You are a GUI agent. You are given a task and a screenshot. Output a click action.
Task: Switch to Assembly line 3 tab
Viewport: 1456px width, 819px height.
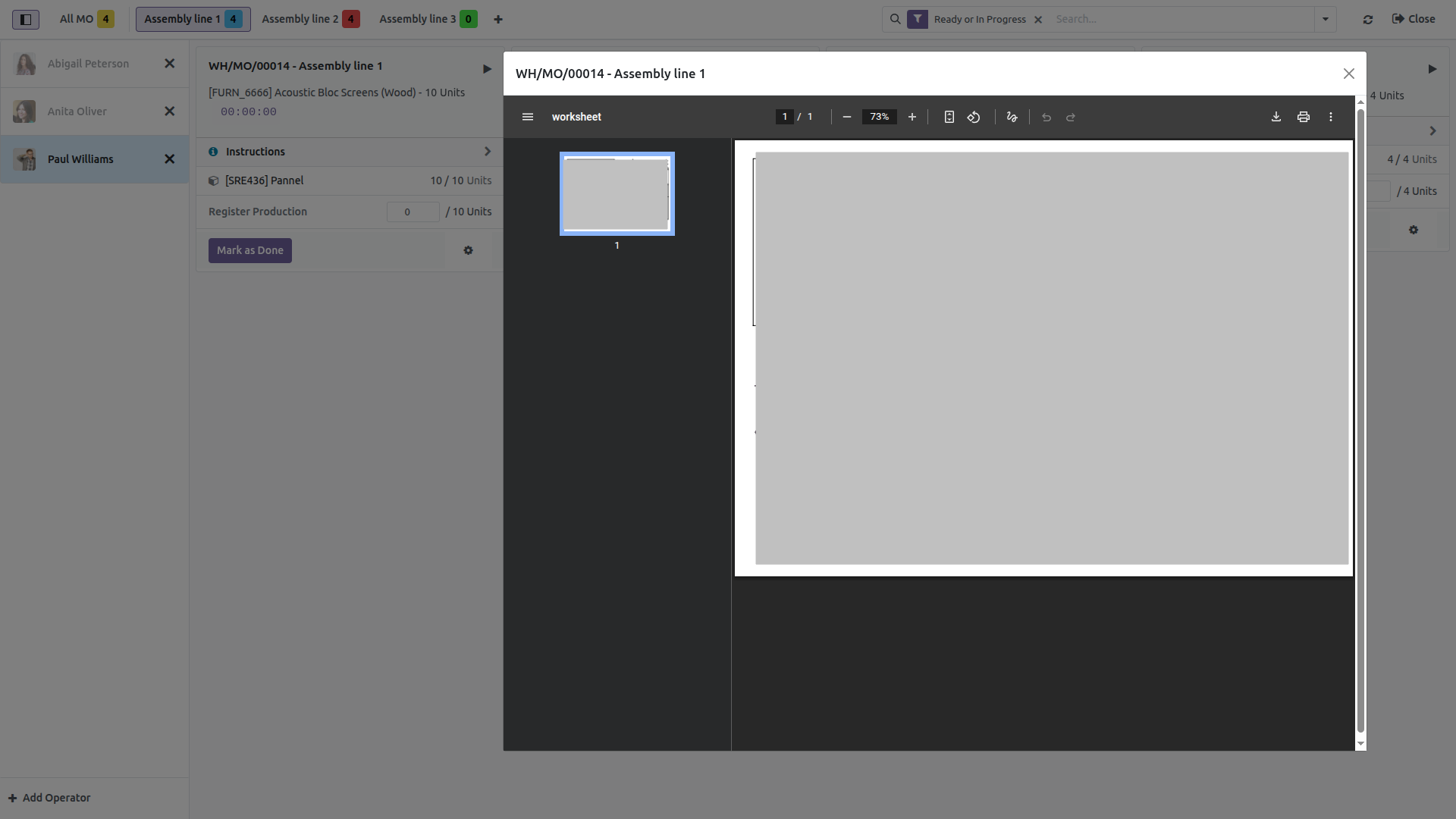tap(428, 19)
